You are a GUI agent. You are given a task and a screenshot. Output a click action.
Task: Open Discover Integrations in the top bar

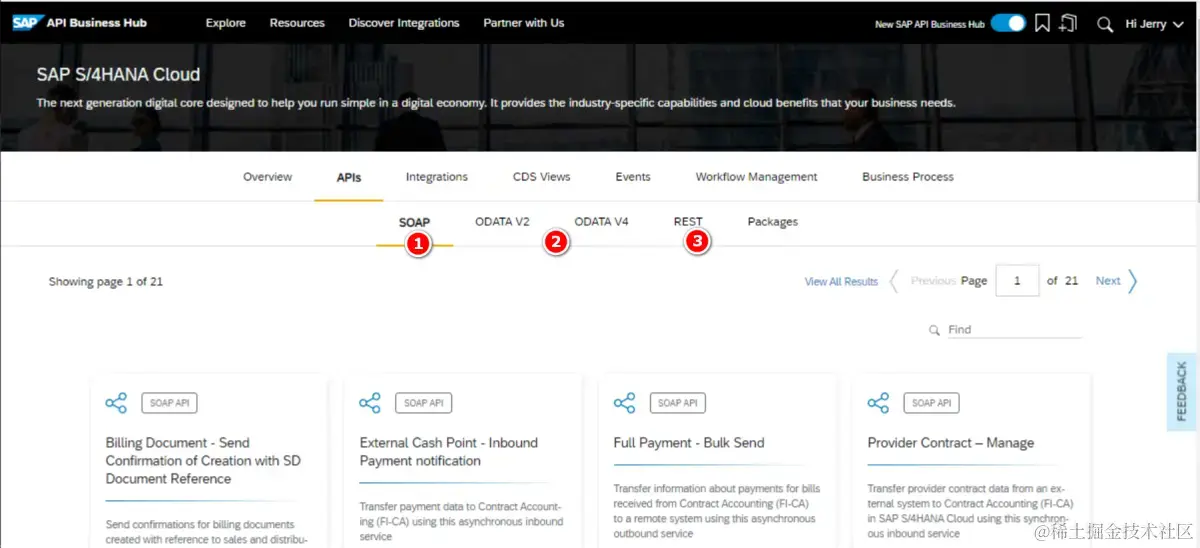tap(404, 23)
